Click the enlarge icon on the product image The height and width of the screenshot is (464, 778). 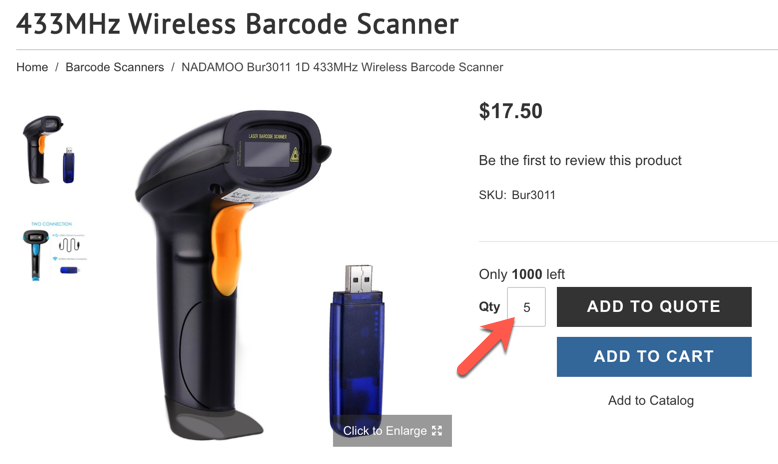[437, 430]
